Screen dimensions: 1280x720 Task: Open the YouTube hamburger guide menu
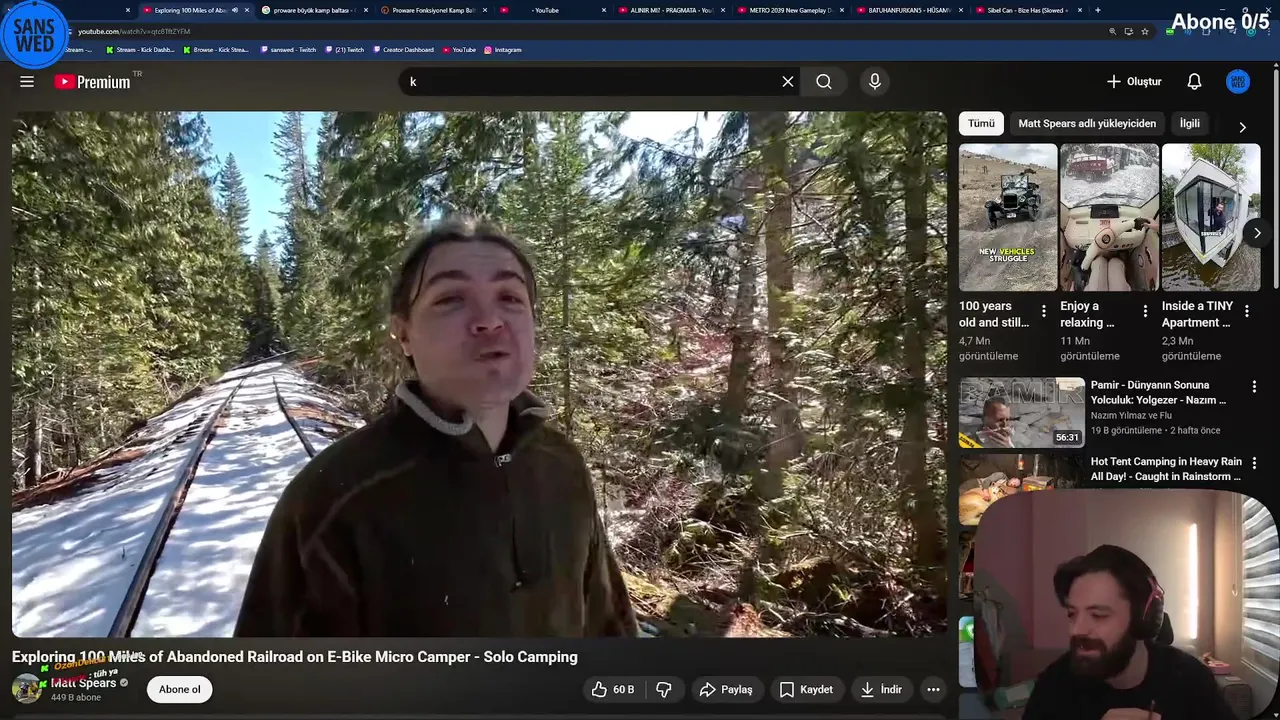coord(27,82)
